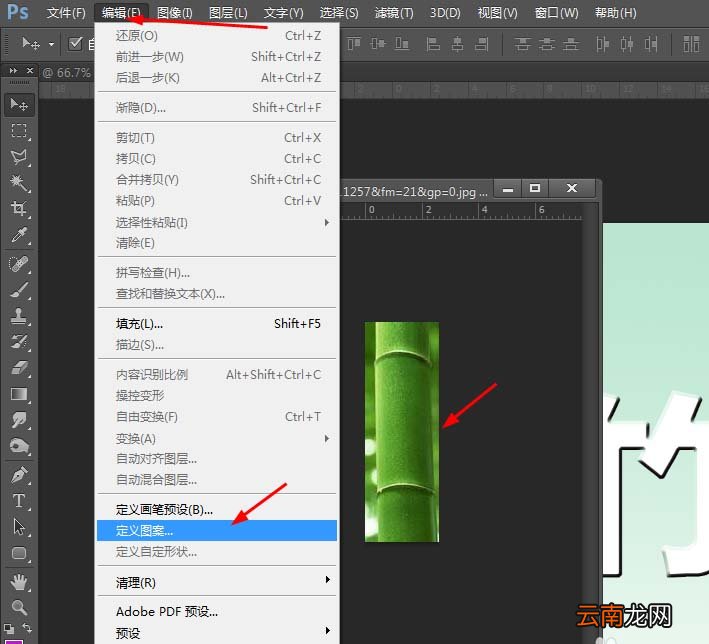Click the jpg document window title bar
709x644 pixels.
414,192
